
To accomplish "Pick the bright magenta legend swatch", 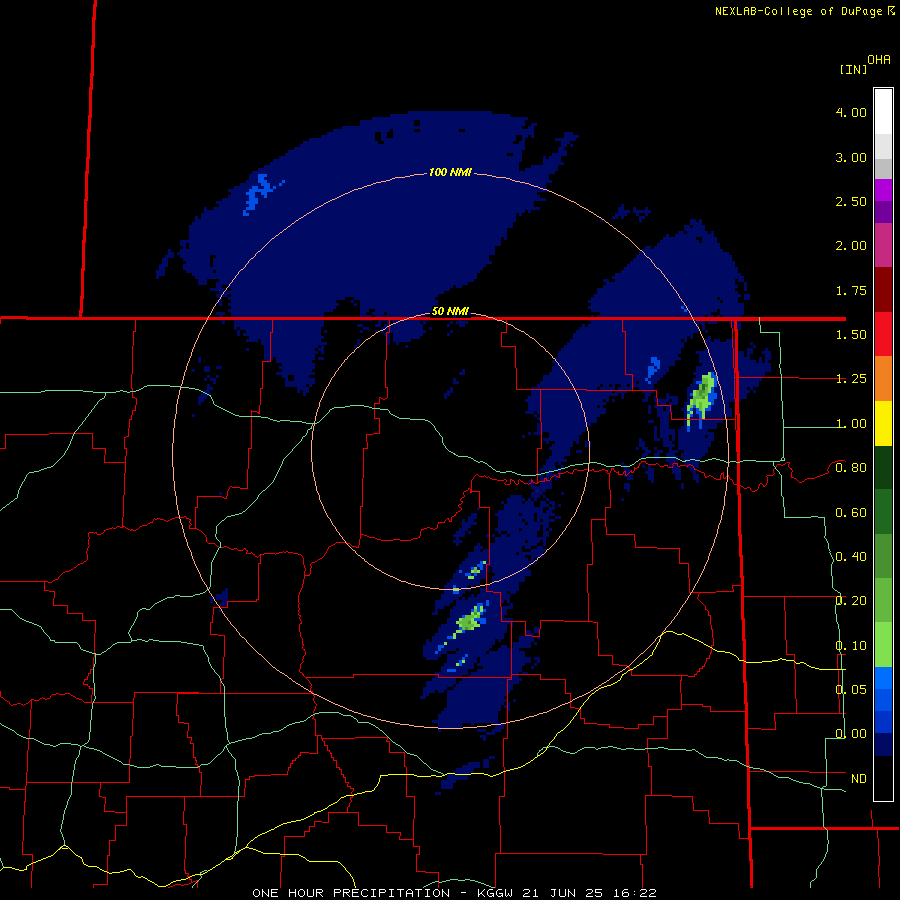I will point(883,190).
